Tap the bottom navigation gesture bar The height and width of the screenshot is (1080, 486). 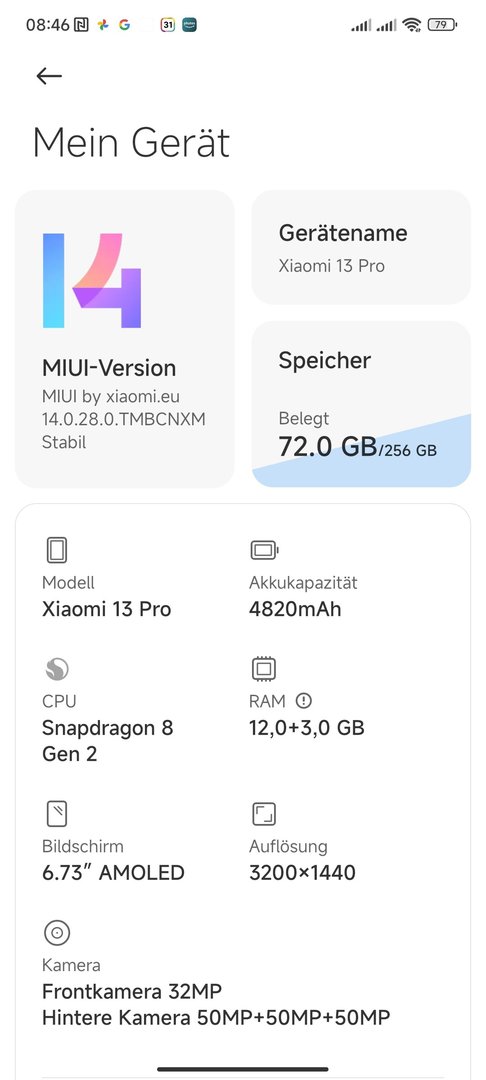click(x=242, y=1069)
